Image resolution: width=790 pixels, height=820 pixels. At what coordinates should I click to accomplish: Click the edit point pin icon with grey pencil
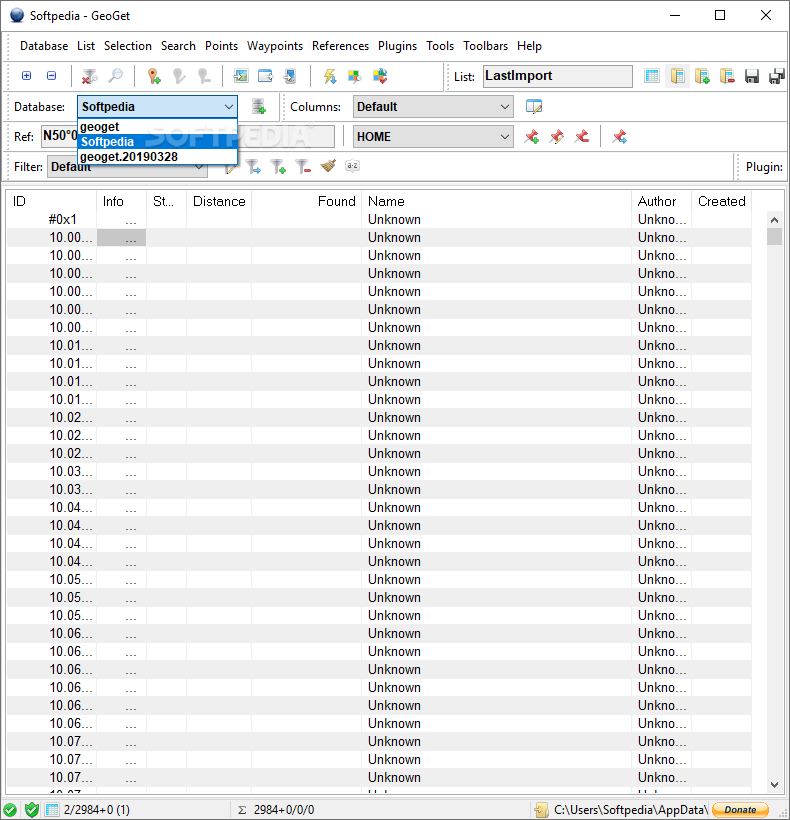click(179, 76)
